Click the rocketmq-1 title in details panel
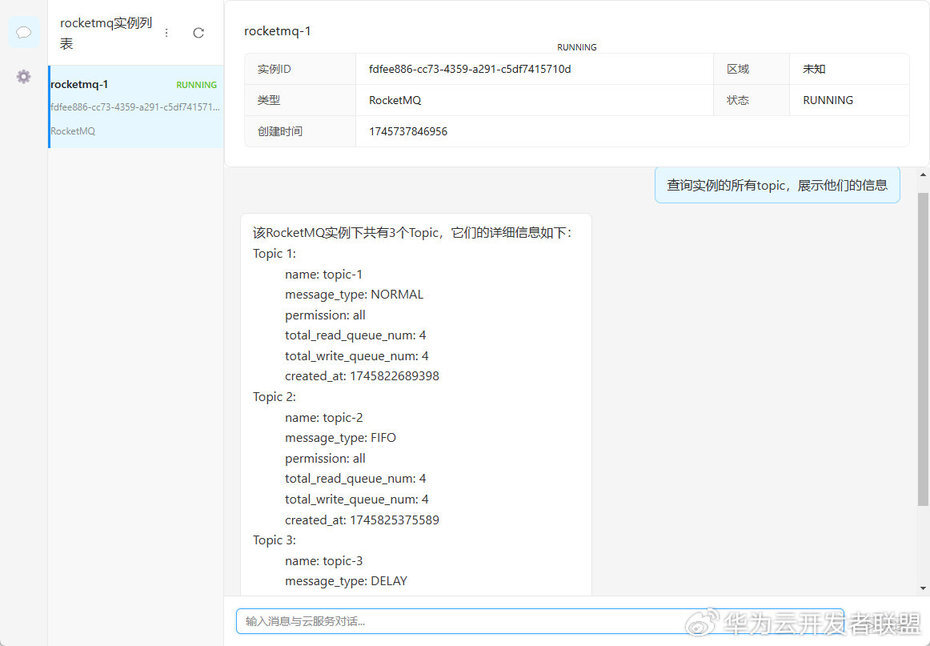This screenshot has height=646, width=930. click(x=278, y=31)
